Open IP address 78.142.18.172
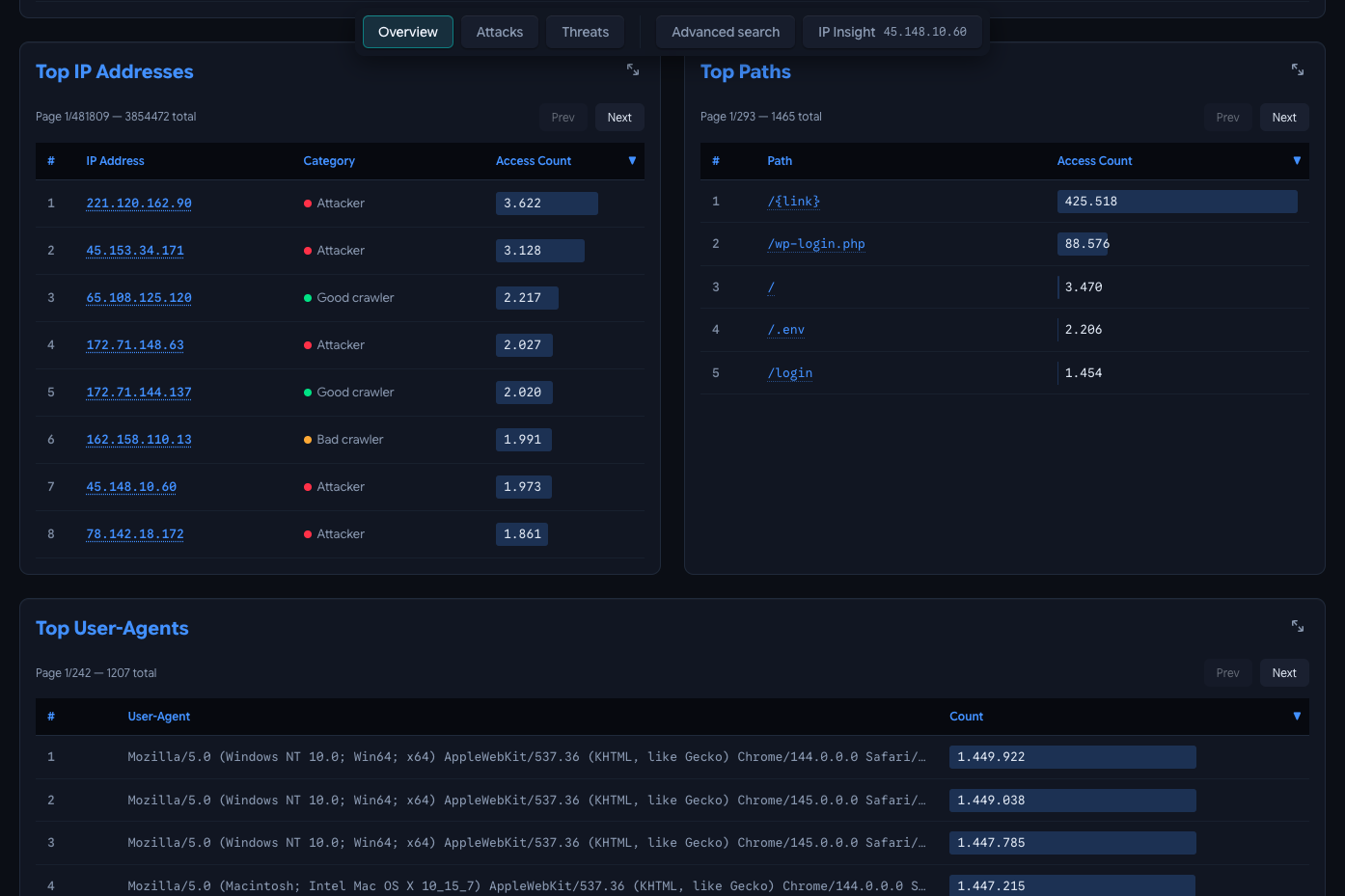1345x896 pixels. click(x=135, y=534)
